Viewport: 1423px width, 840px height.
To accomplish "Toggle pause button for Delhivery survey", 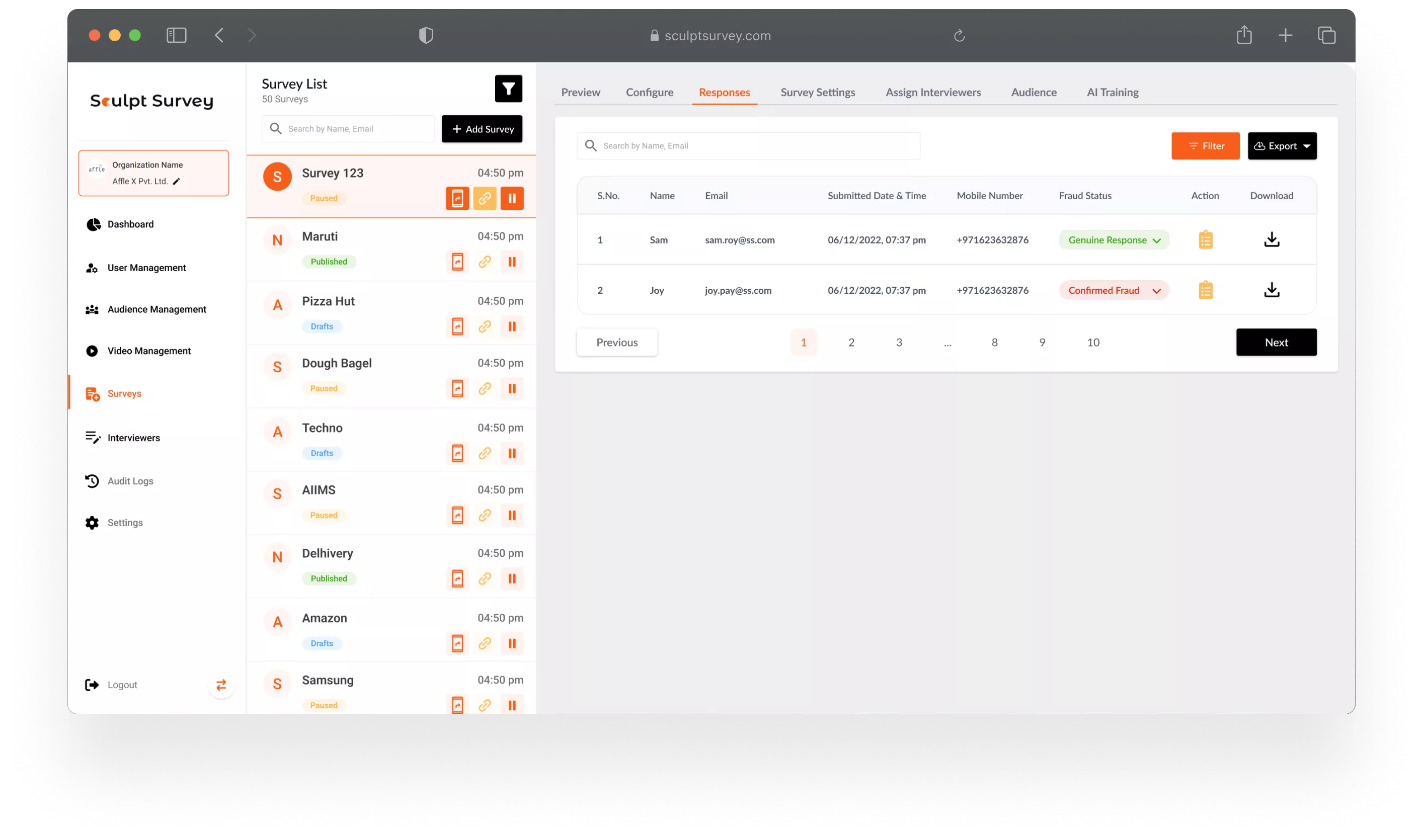I will pyautogui.click(x=511, y=578).
